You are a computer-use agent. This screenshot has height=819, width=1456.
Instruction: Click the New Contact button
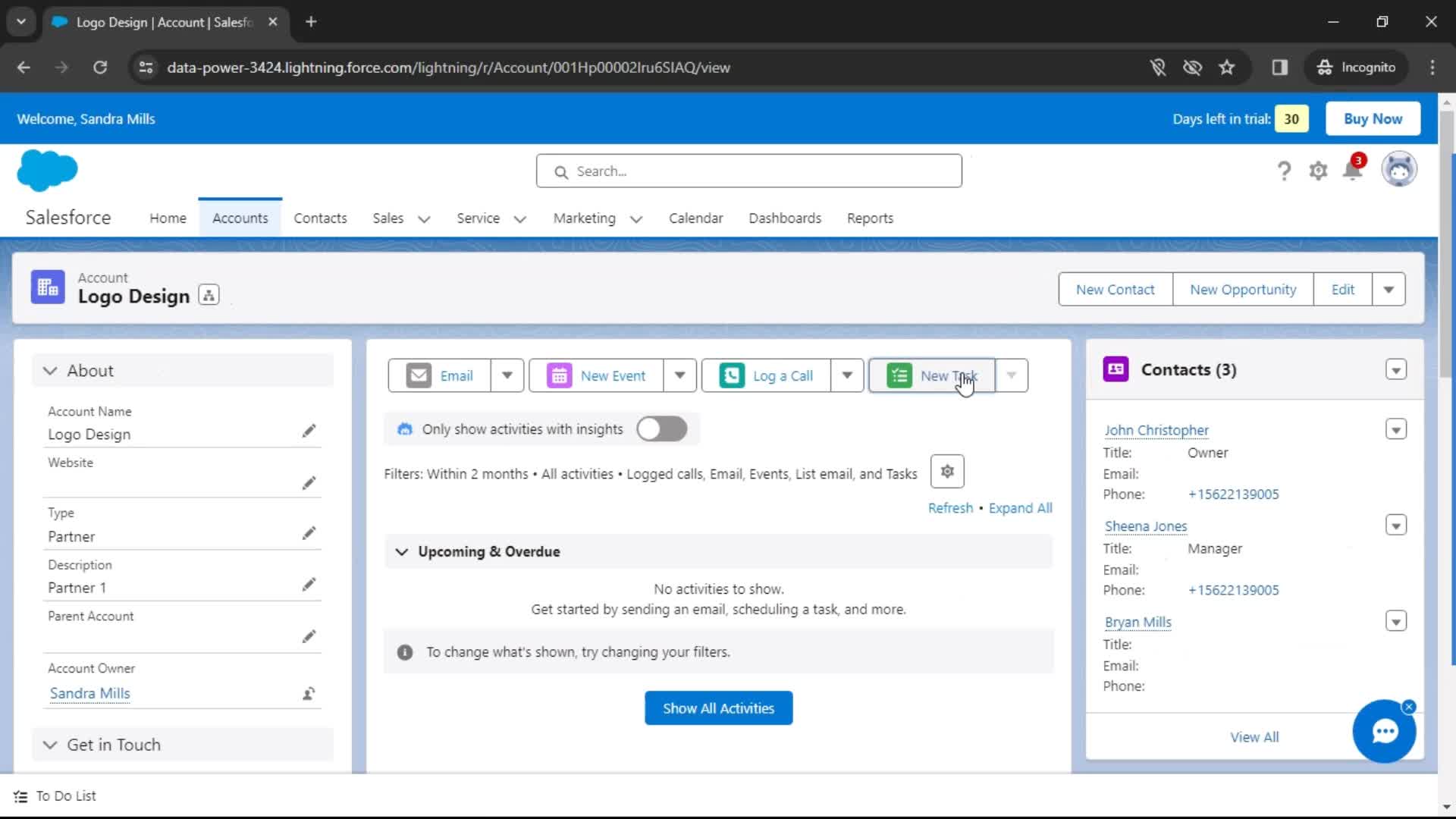1116,289
